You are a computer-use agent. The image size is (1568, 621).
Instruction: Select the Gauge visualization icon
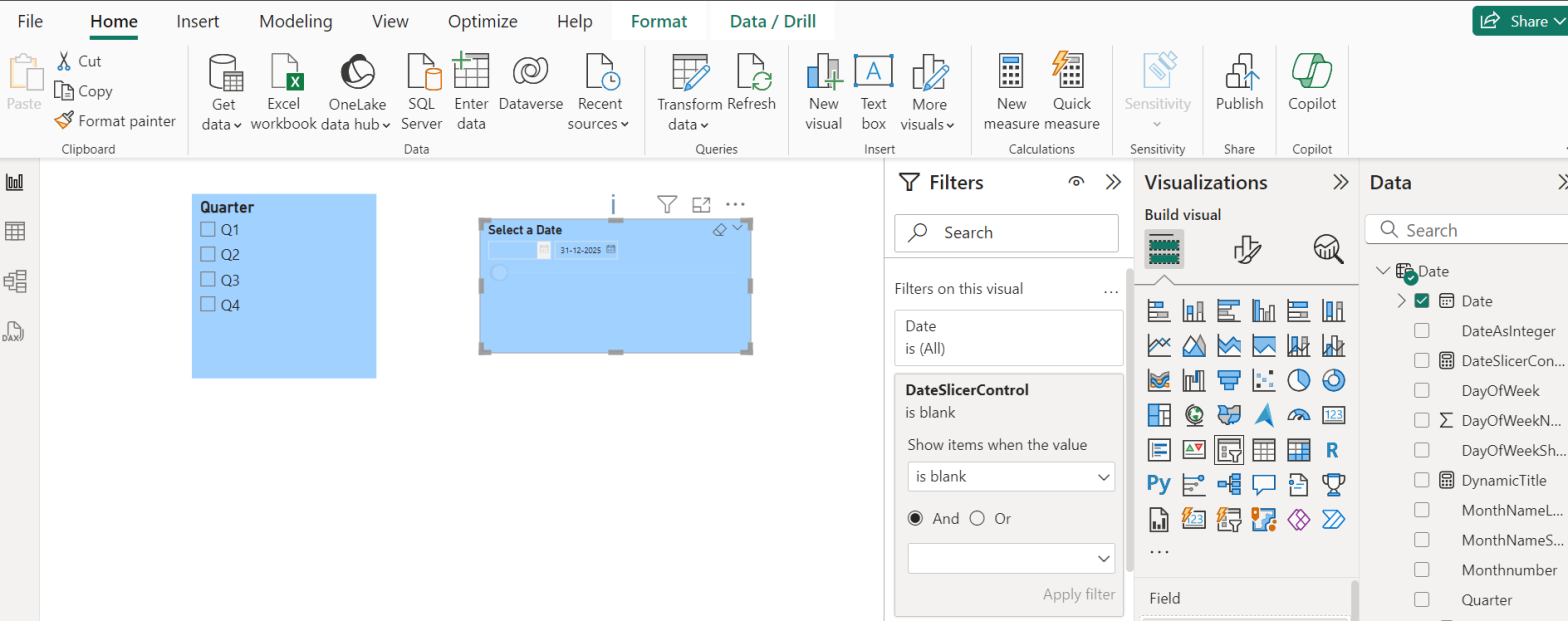[1298, 415]
